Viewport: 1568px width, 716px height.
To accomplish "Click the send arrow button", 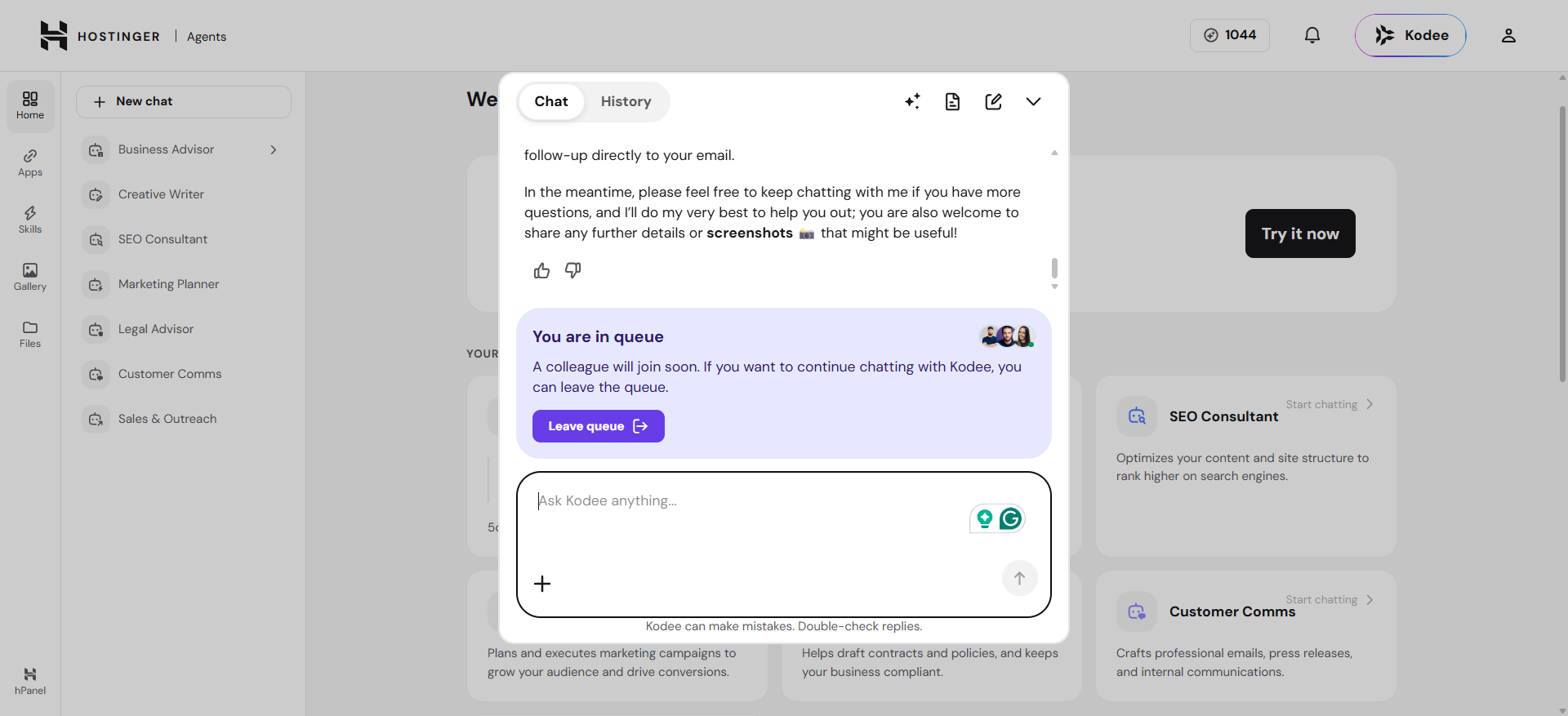I will (1019, 578).
